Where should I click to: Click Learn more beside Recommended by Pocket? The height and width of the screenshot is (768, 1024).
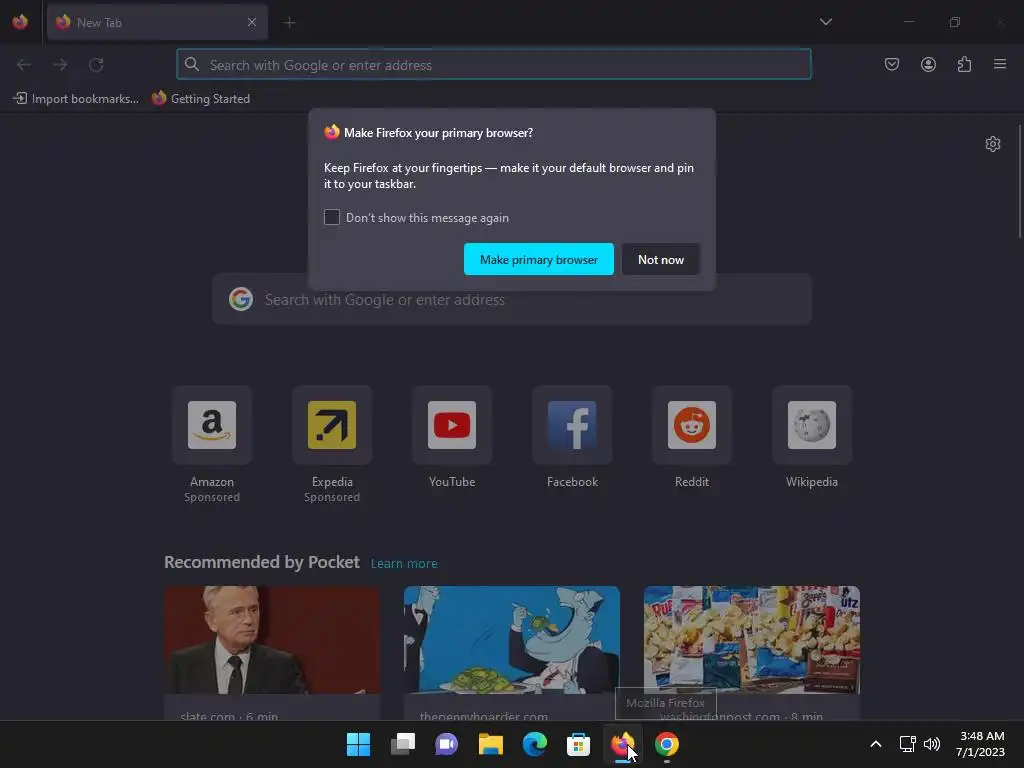[404, 564]
